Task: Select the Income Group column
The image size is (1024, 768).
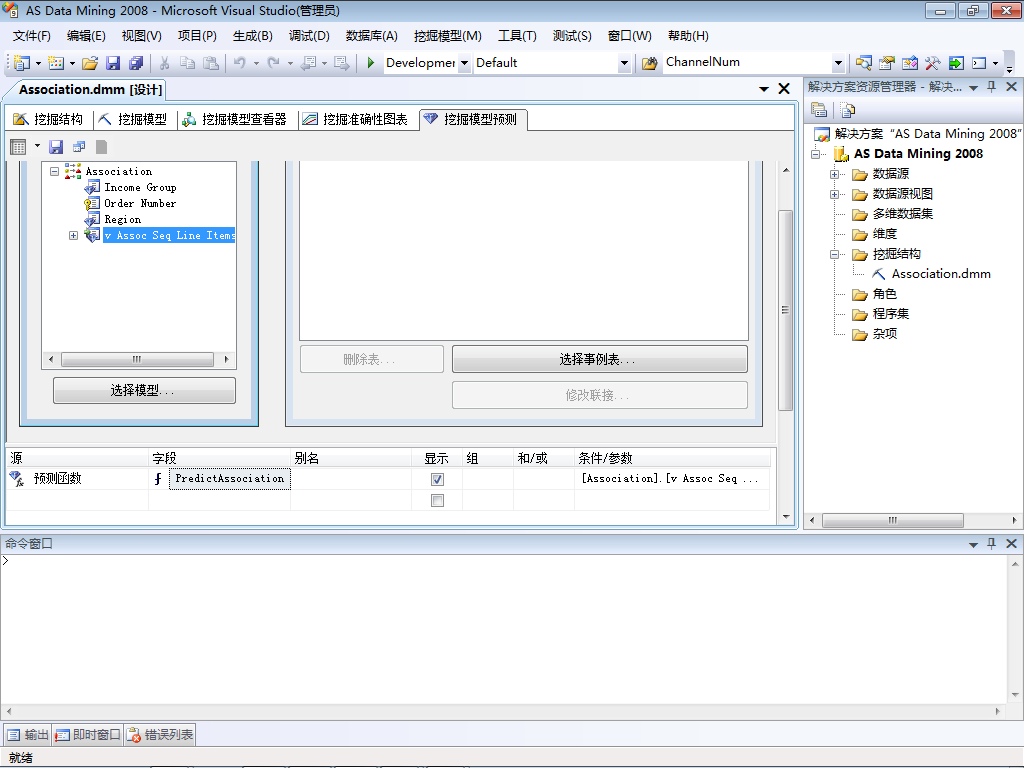Action: coord(140,187)
